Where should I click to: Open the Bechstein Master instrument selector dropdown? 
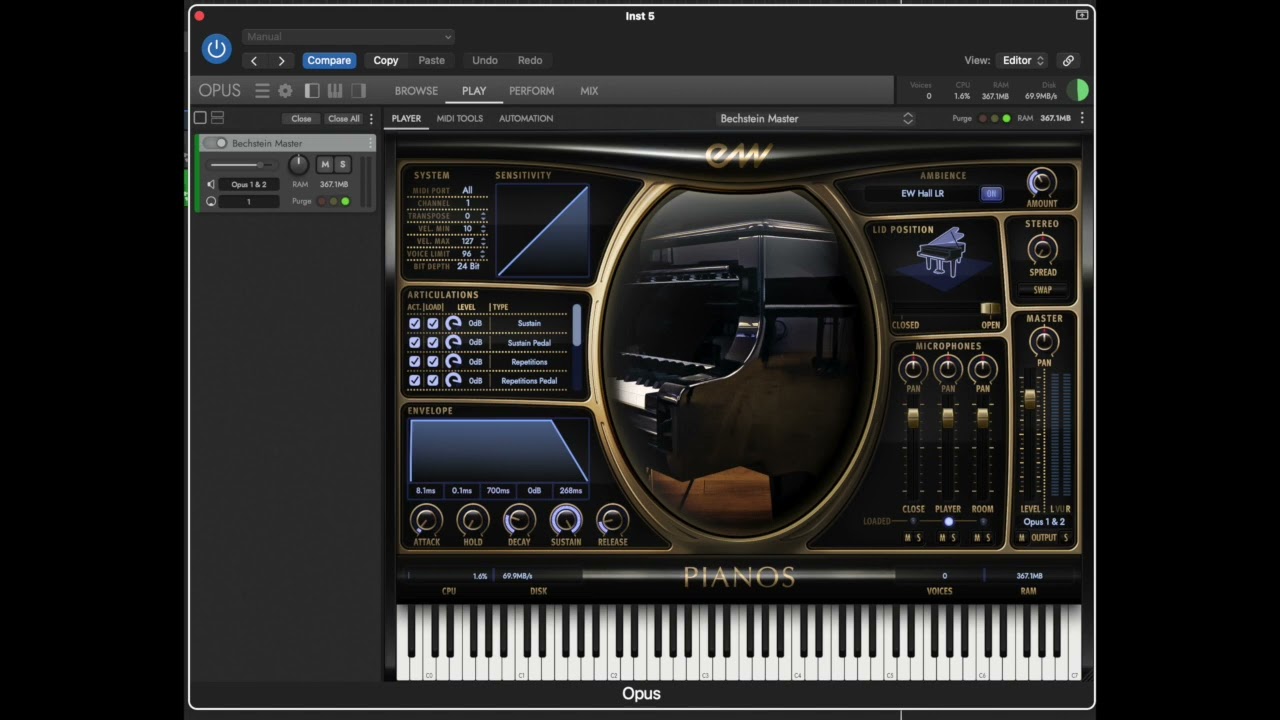point(816,118)
